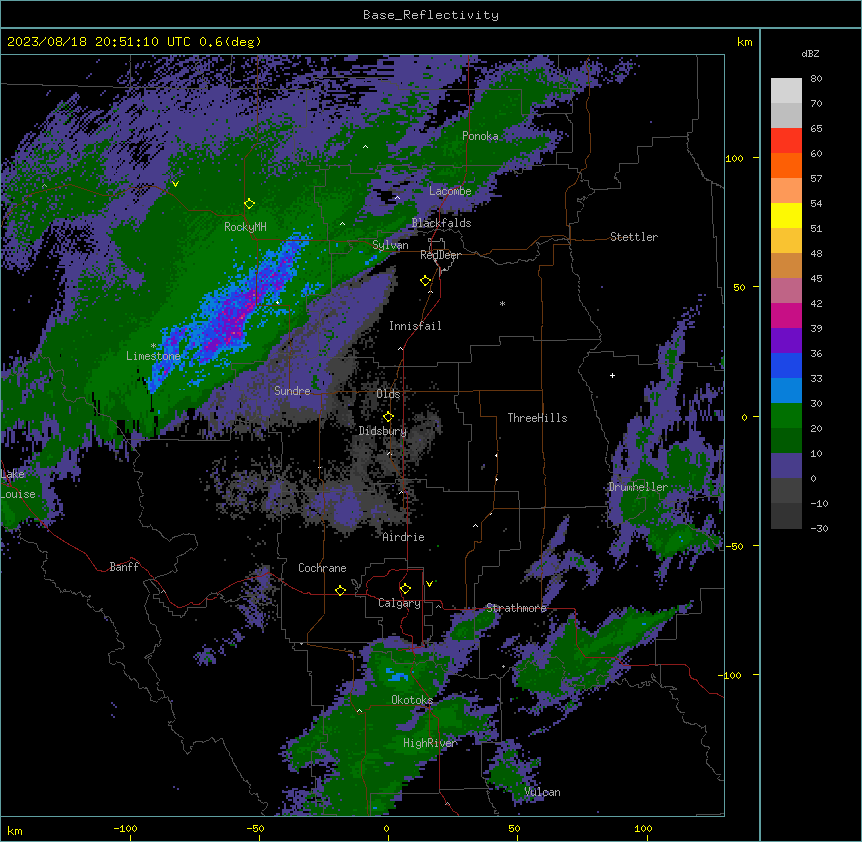Click the Base_Reflectivity title text
The height and width of the screenshot is (842, 862).
pos(431,15)
